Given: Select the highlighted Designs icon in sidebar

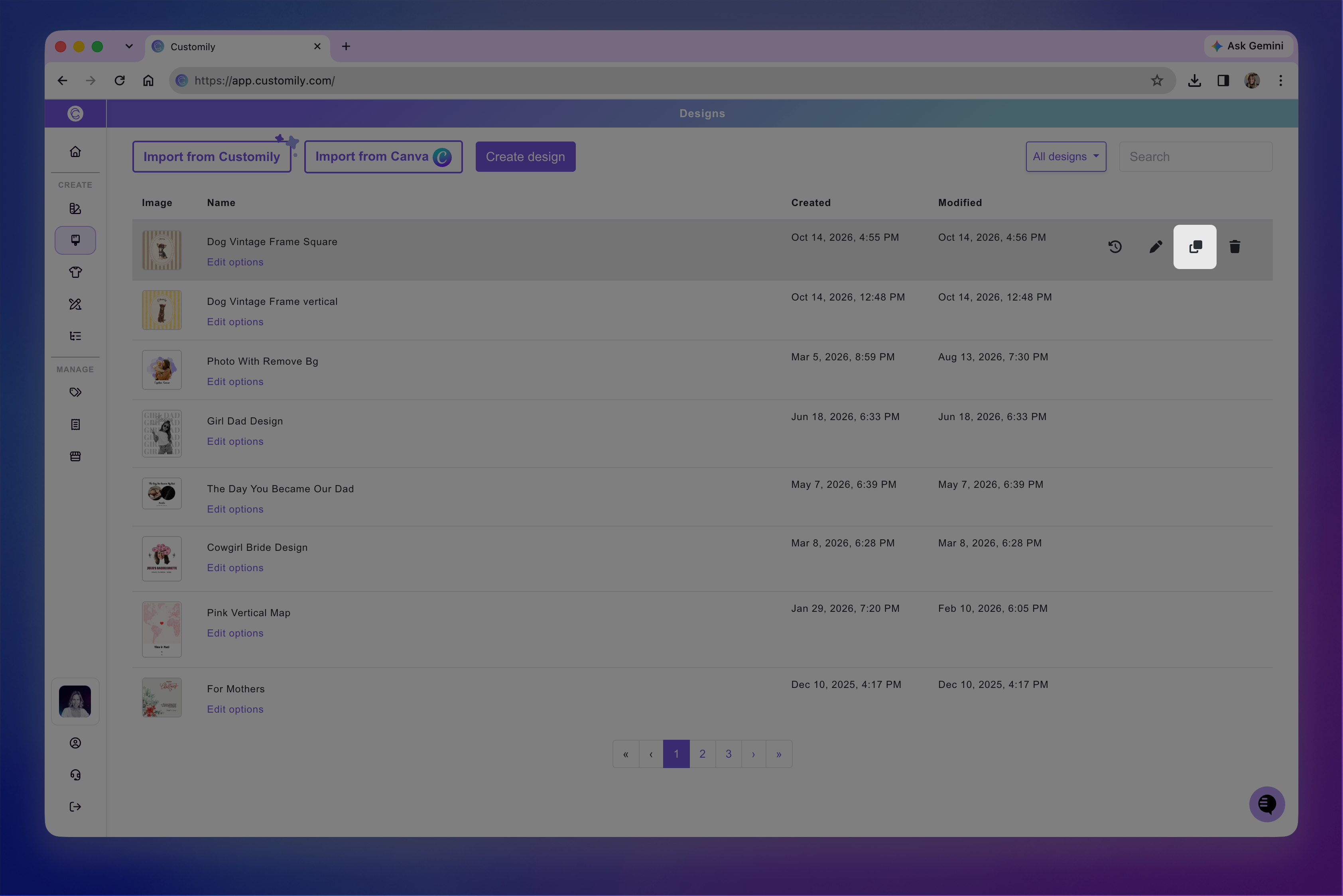Looking at the screenshot, I should coord(75,240).
